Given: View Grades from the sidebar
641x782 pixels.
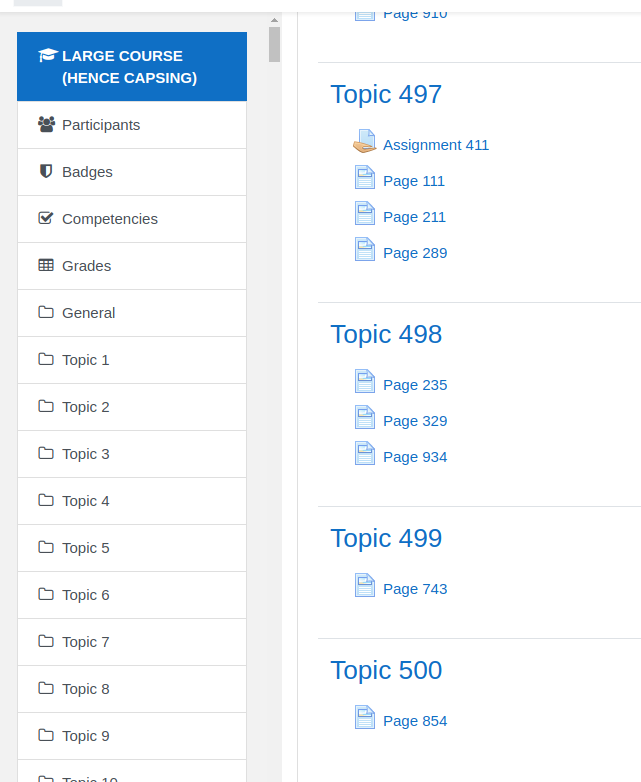Looking at the screenshot, I should click(132, 266).
